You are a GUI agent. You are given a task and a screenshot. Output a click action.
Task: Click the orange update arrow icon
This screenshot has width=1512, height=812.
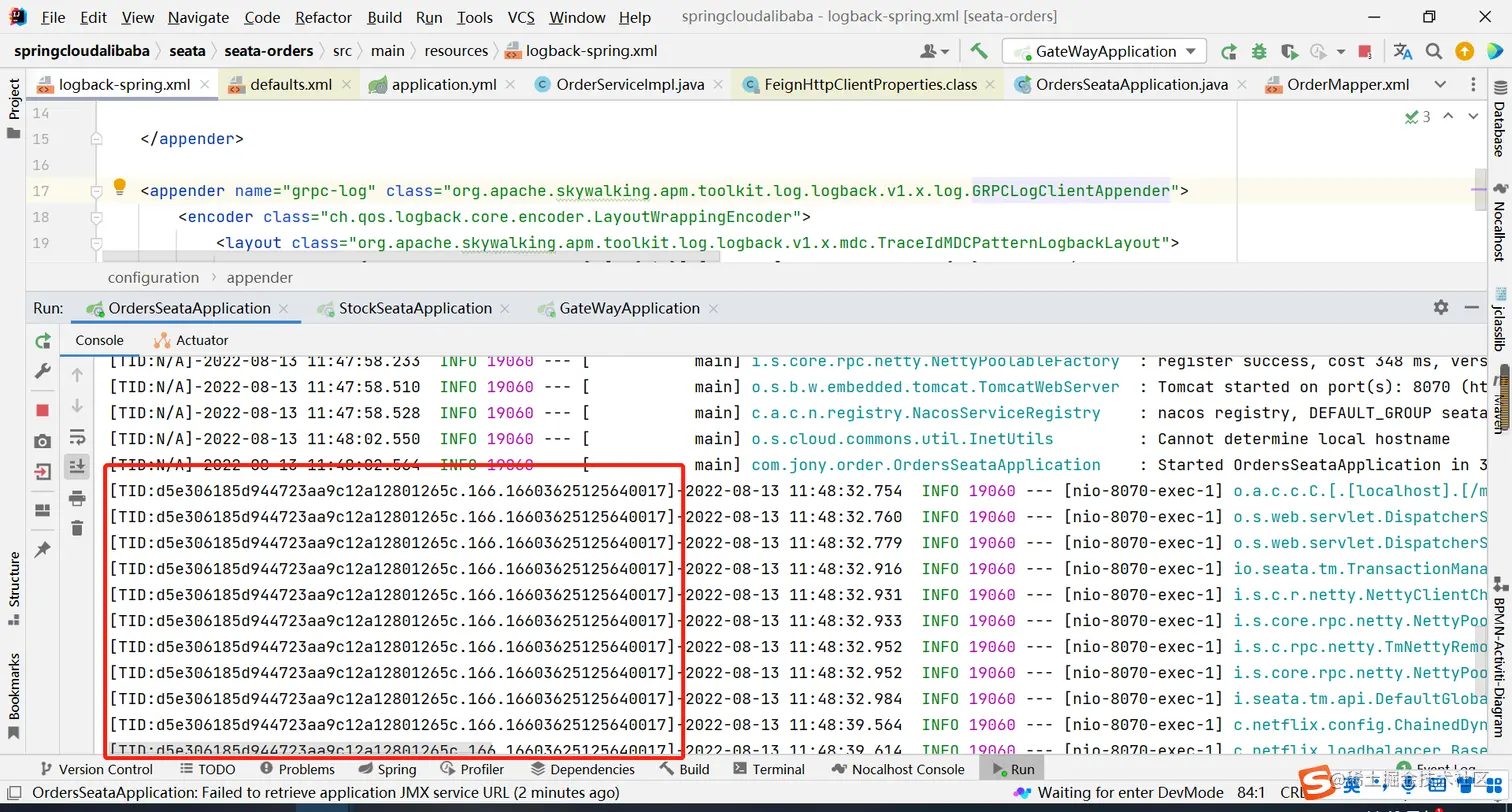tap(1464, 51)
